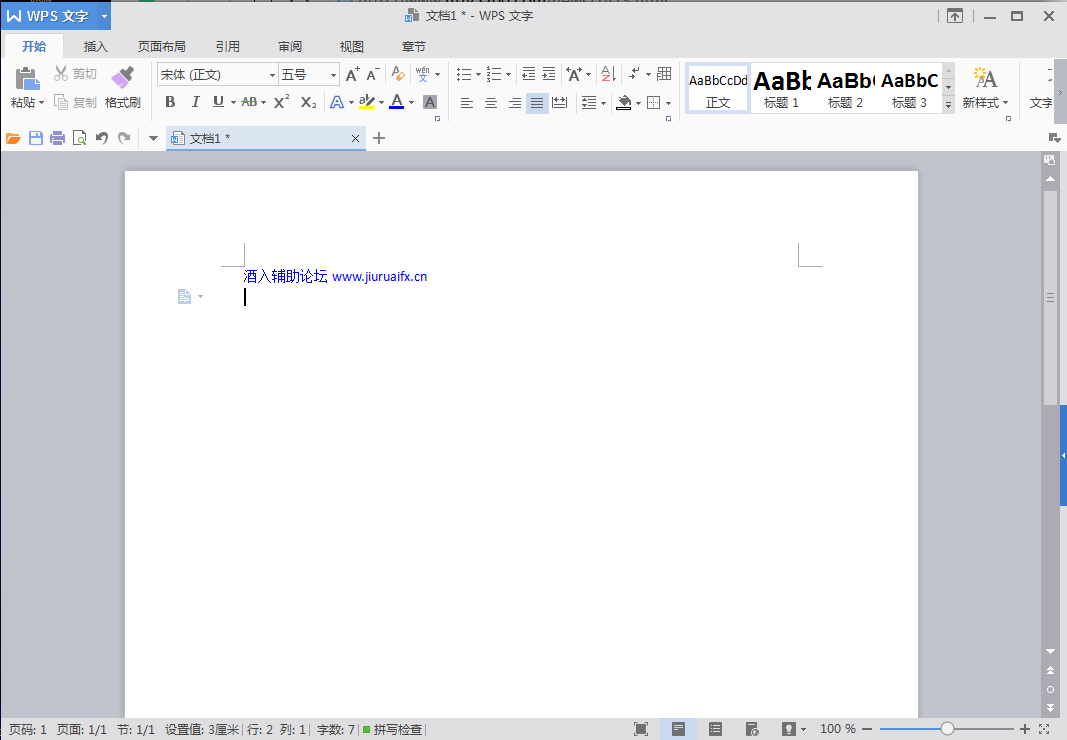
Task: Apply blue font color
Action: 397,102
